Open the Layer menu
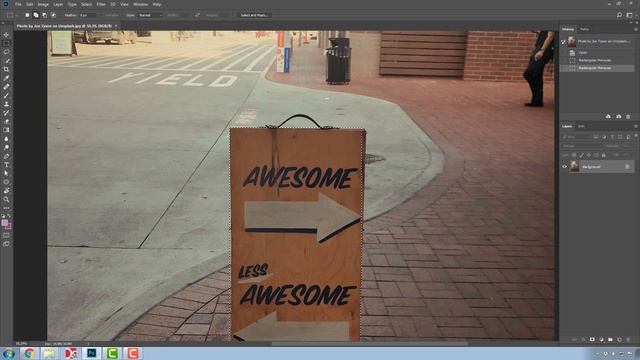Viewport: 640px width, 360px height. [x=58, y=4]
